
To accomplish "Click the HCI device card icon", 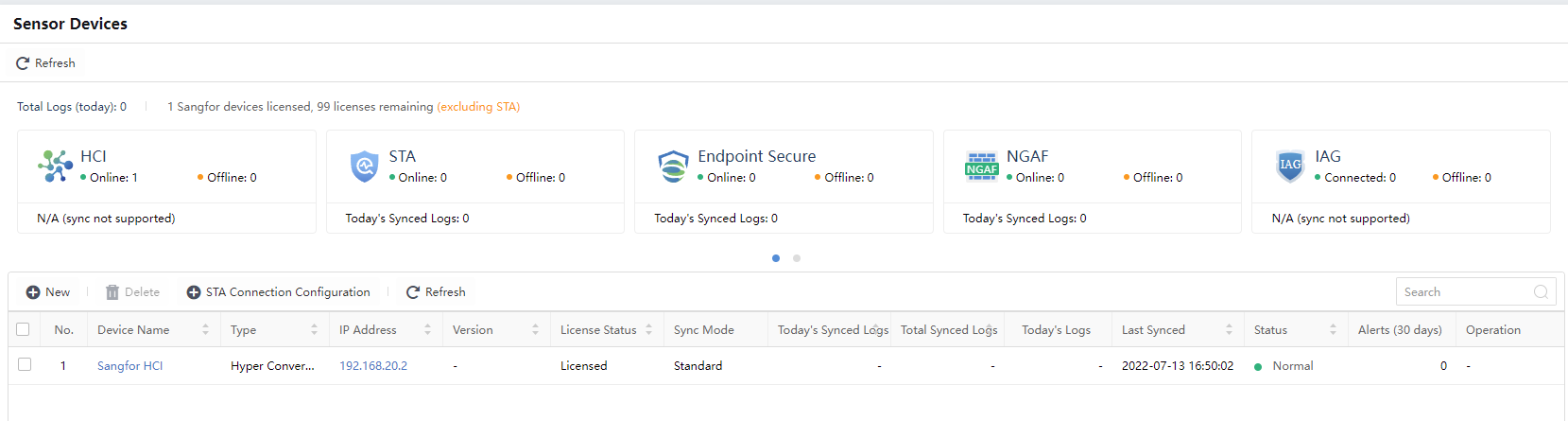I will pyautogui.click(x=55, y=166).
